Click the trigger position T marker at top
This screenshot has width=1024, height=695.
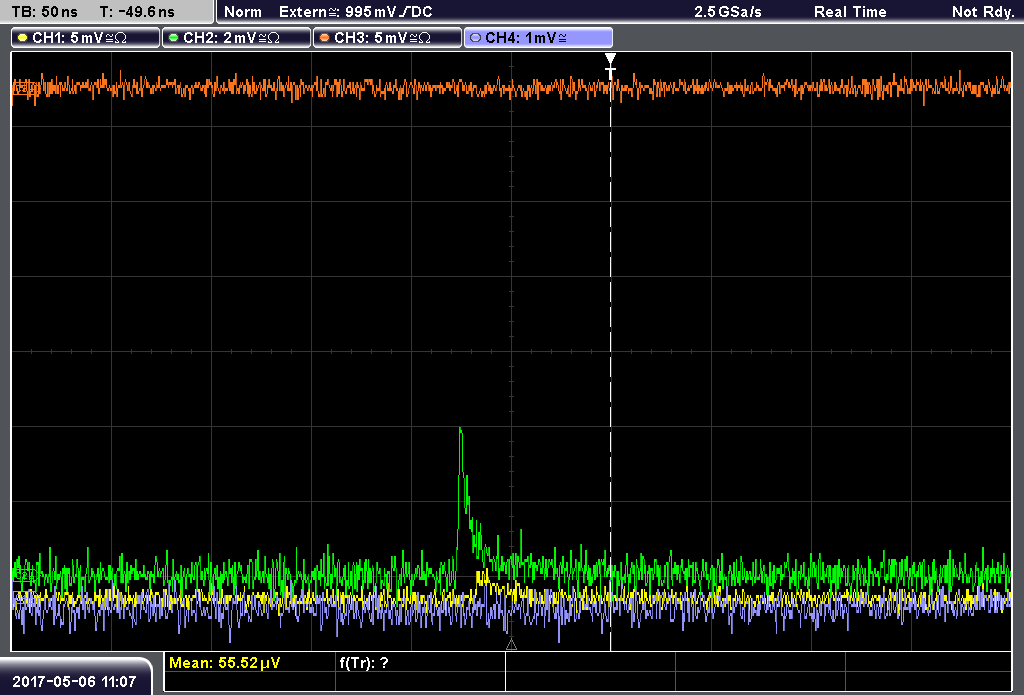pyautogui.click(x=611, y=66)
